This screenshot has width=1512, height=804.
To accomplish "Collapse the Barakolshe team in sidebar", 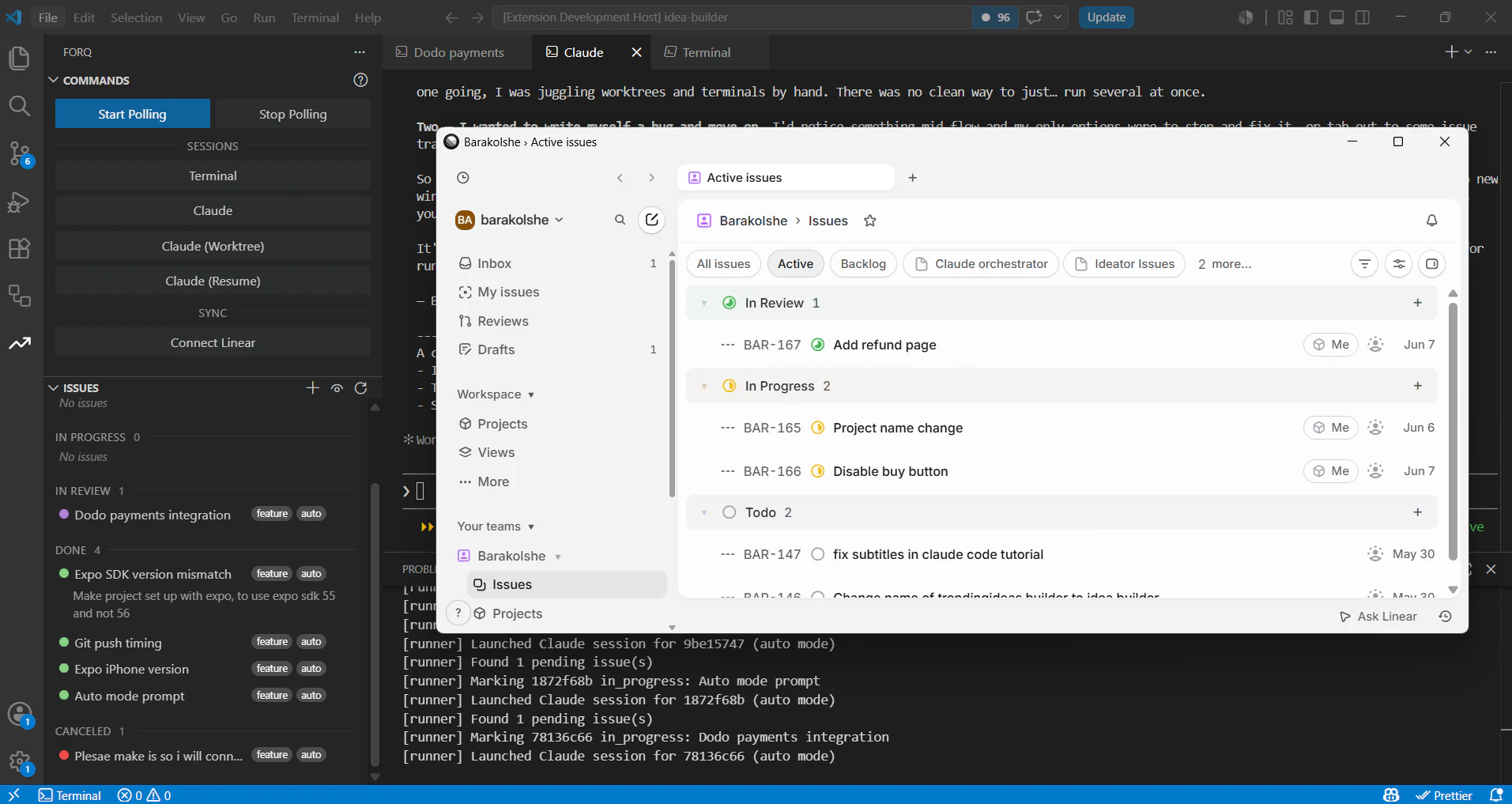I will tap(558, 557).
